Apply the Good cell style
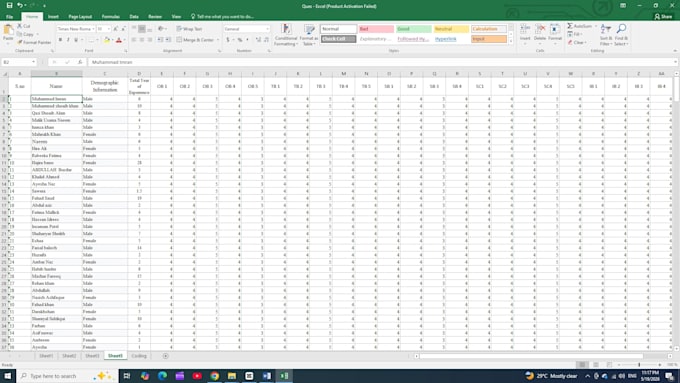Screen dimensions: 680x383 point(413,29)
